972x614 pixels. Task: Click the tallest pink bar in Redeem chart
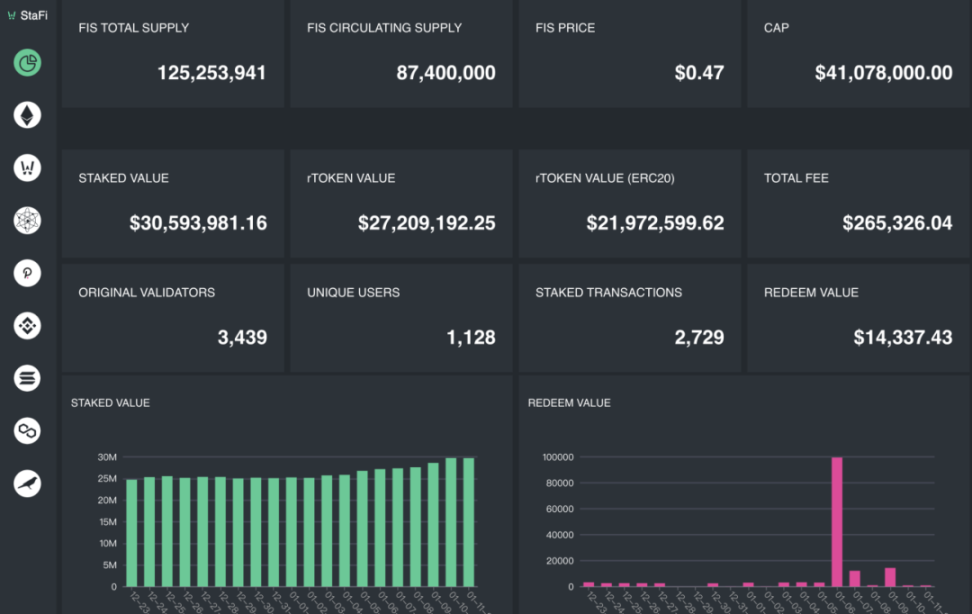click(837, 522)
